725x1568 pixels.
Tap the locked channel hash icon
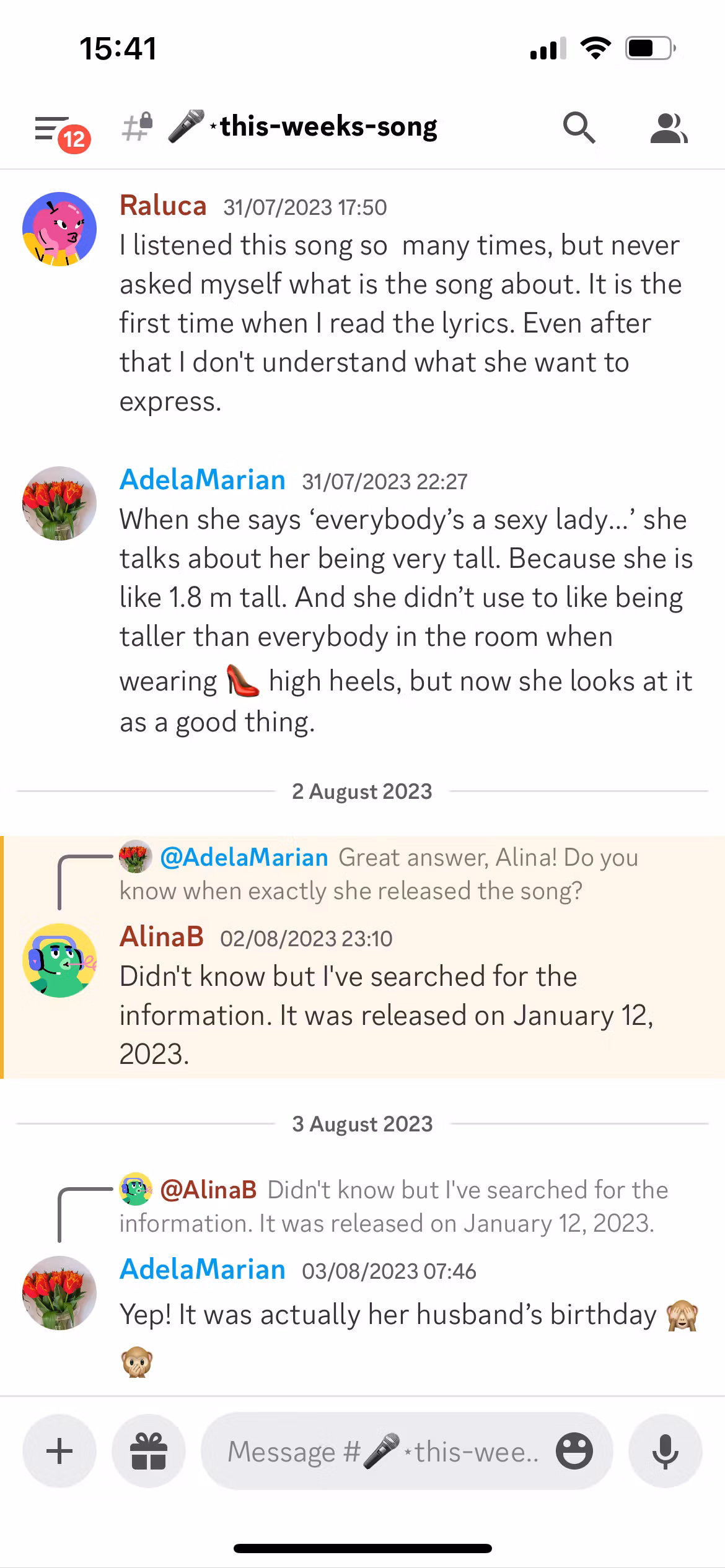(x=137, y=127)
